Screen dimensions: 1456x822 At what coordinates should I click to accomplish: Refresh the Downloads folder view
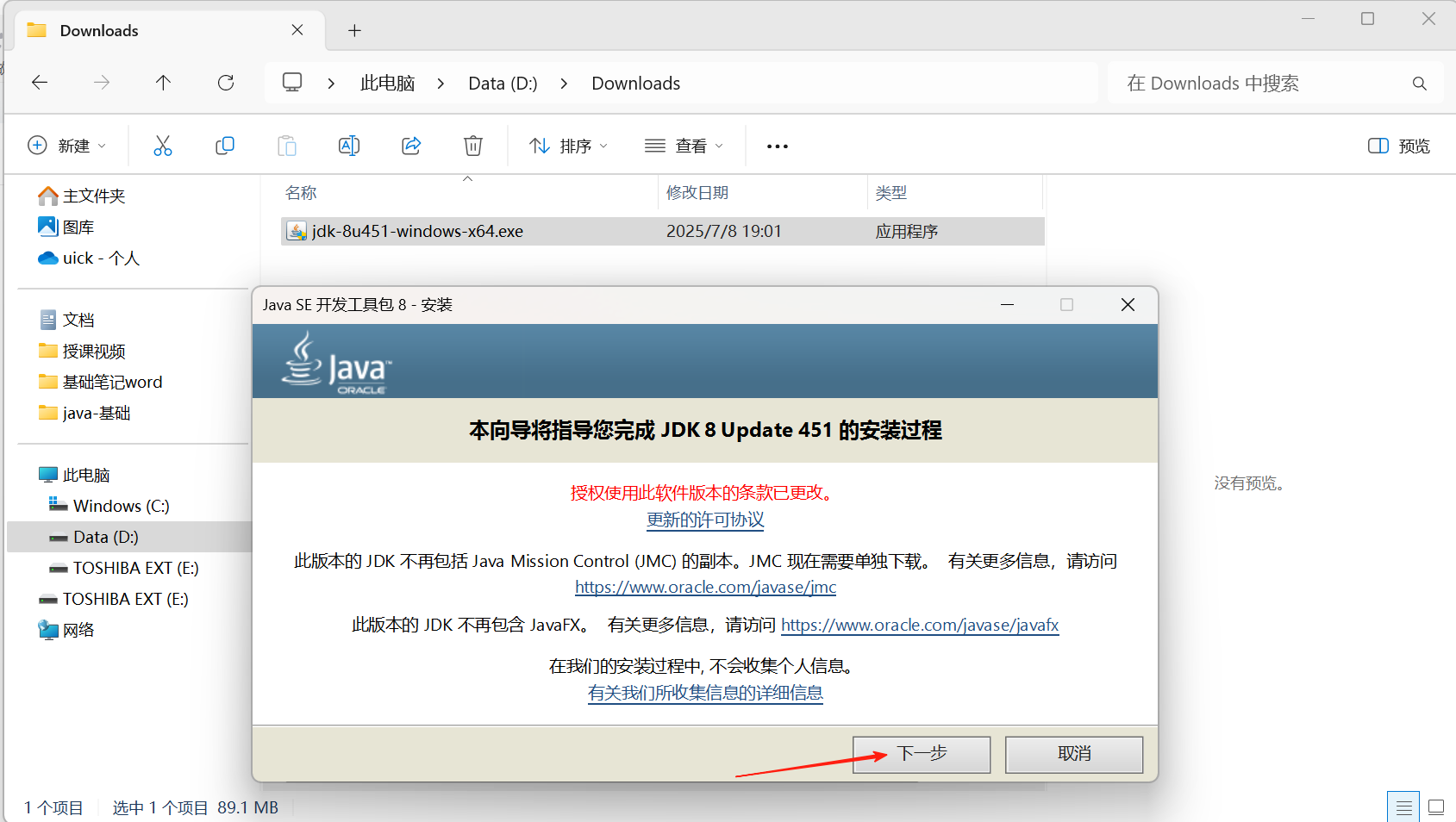click(x=225, y=83)
